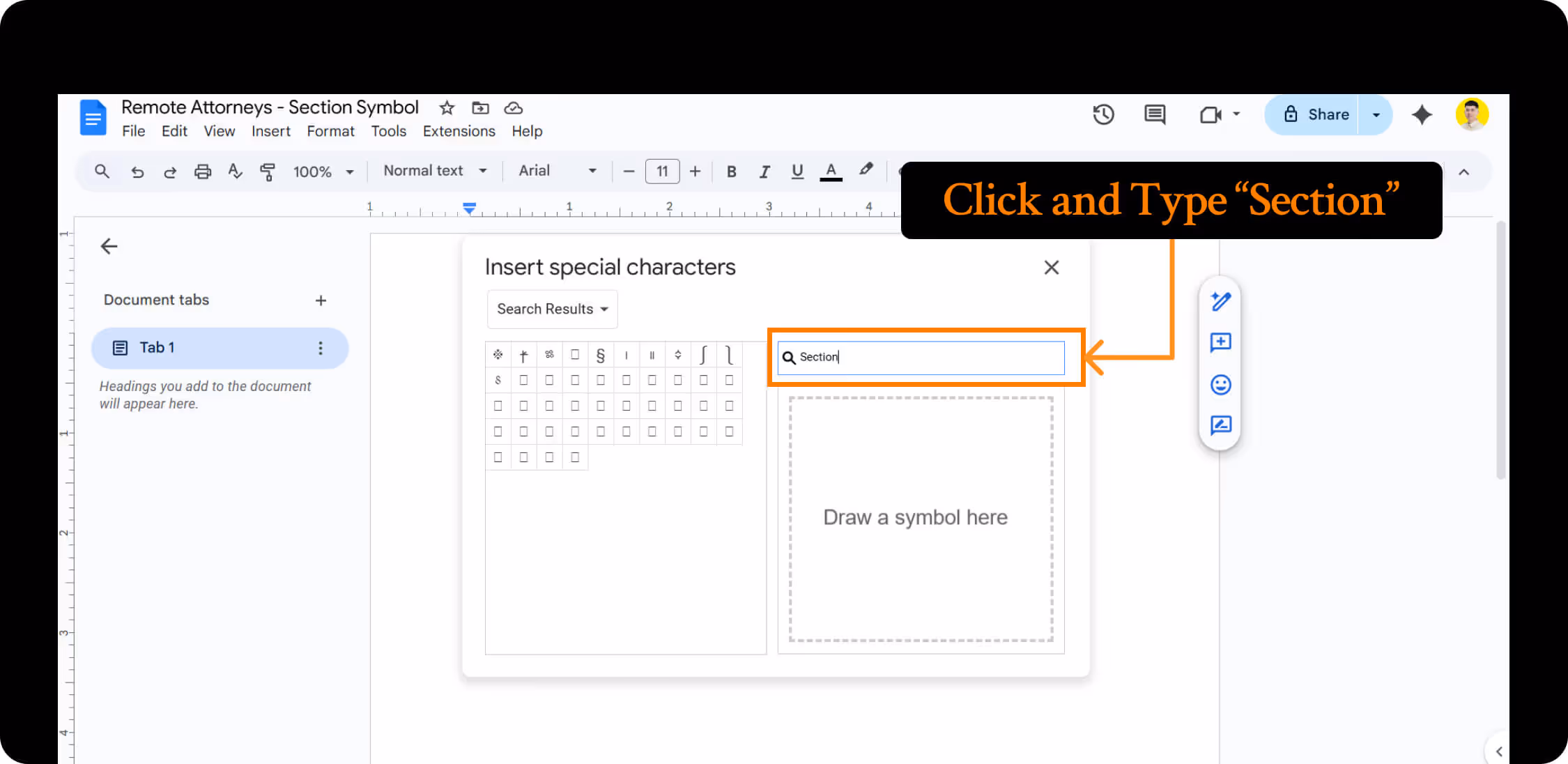Star the document title

click(x=447, y=108)
